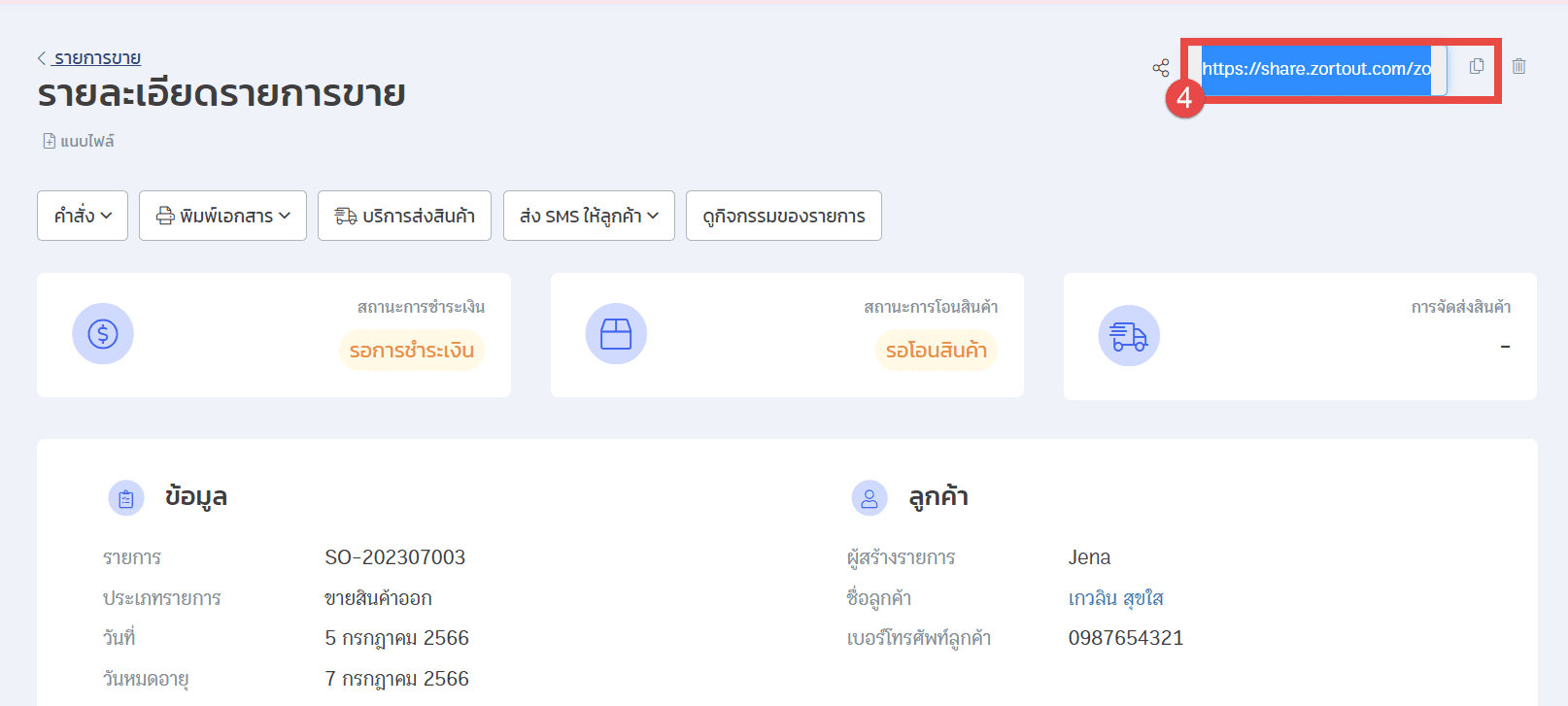
Task: Click the ขายสินค้าออก type value
Action: 379,598
